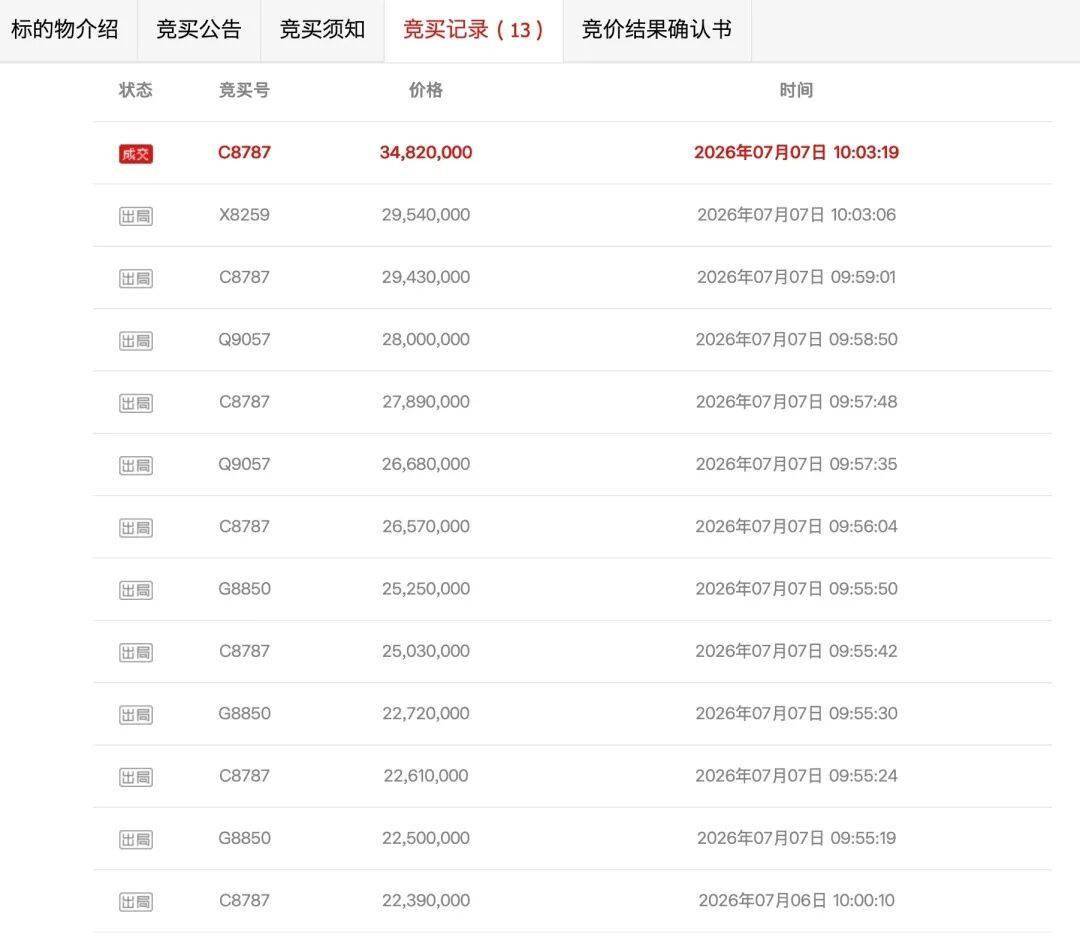Select timestamp 2026年07月07日 10:03:19

(796, 152)
